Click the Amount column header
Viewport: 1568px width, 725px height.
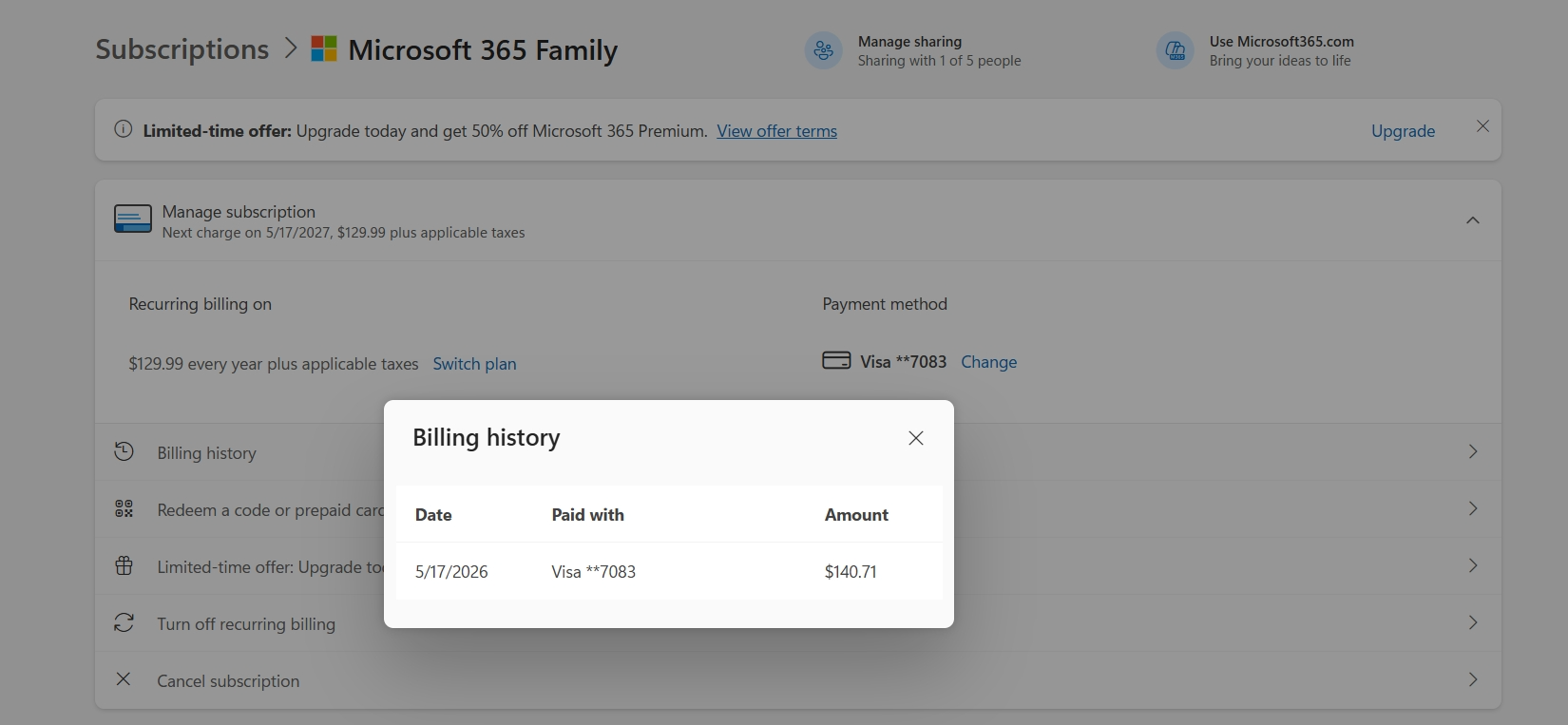click(856, 515)
